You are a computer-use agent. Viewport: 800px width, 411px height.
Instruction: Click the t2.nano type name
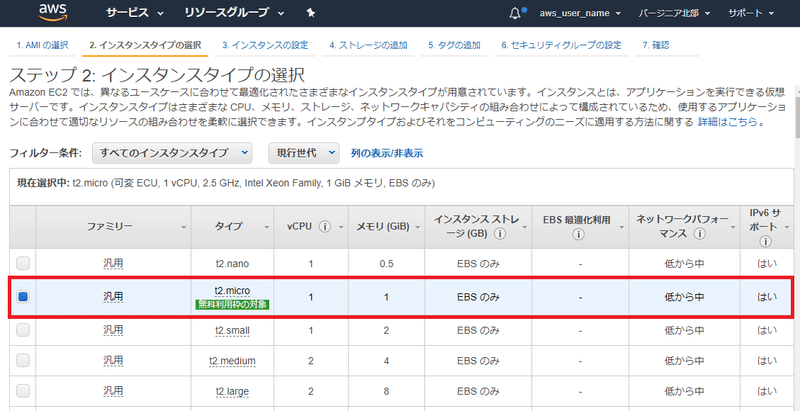point(232,264)
